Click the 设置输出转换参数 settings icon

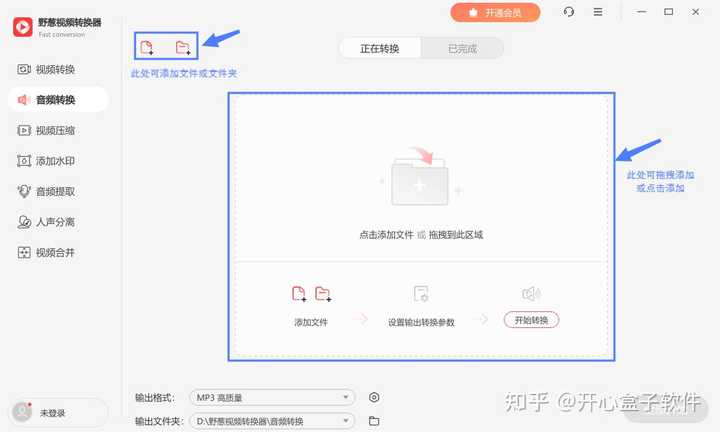[421, 294]
